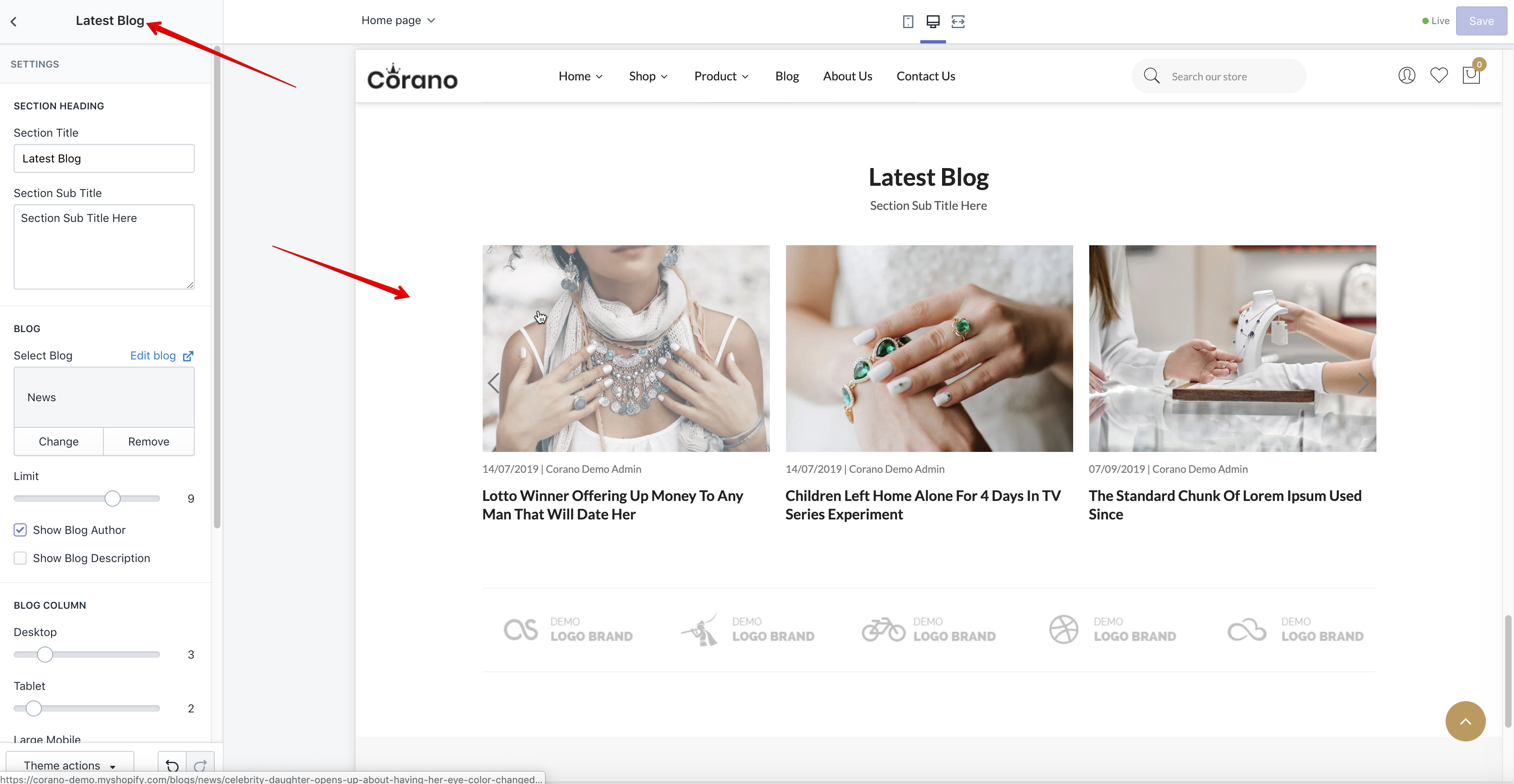The image size is (1514, 784).
Task: Open the Theme actions dropdown
Action: click(x=69, y=765)
